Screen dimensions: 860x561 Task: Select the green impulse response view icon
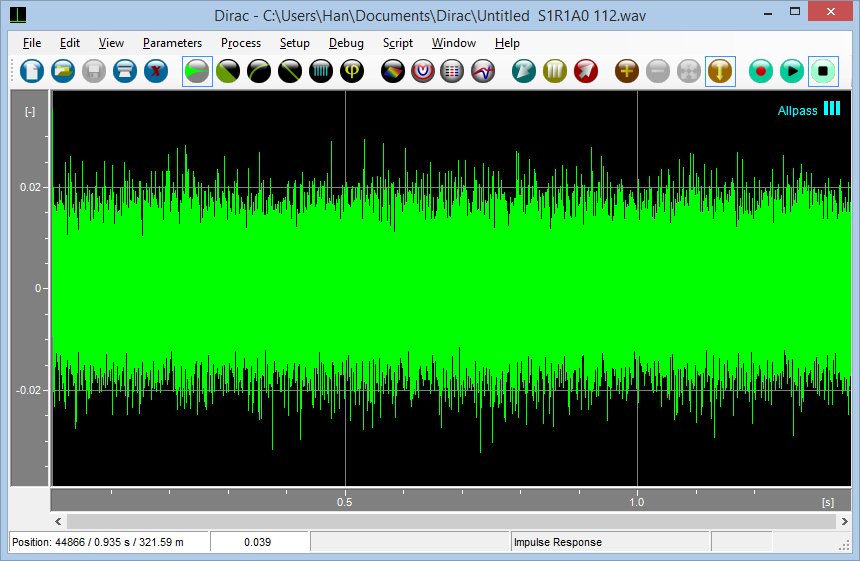(x=197, y=71)
